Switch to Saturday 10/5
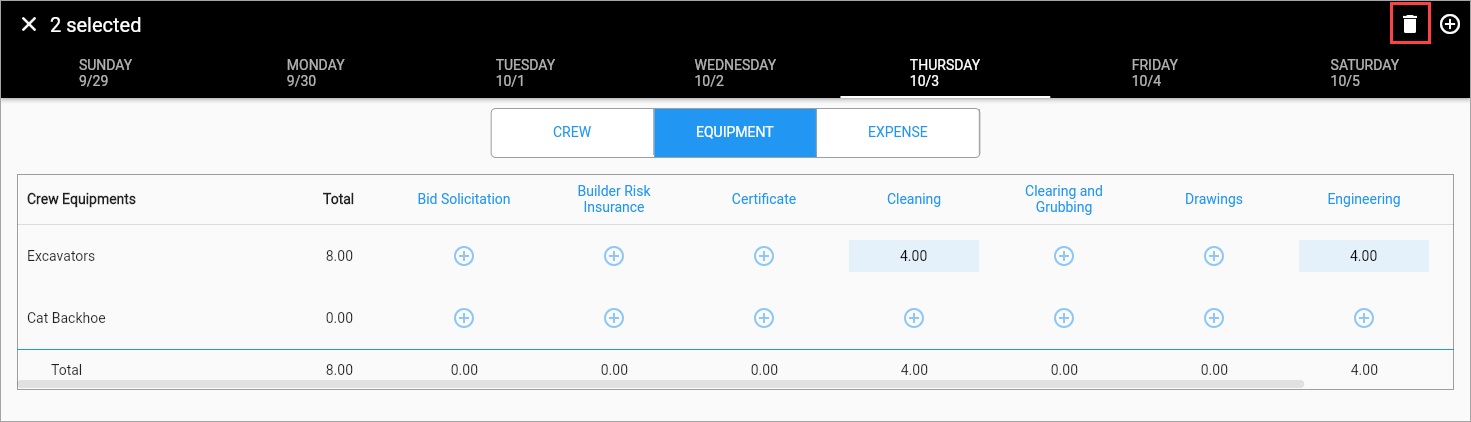Viewport: 1471px width, 422px height. point(1365,73)
